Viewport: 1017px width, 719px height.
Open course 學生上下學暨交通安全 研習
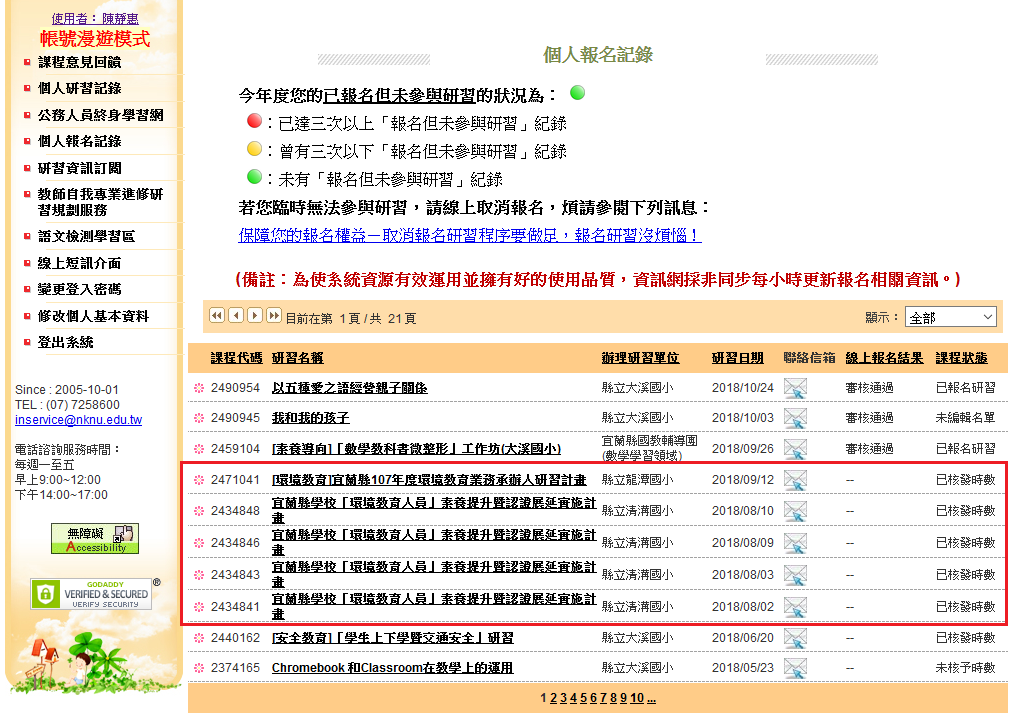(x=392, y=638)
